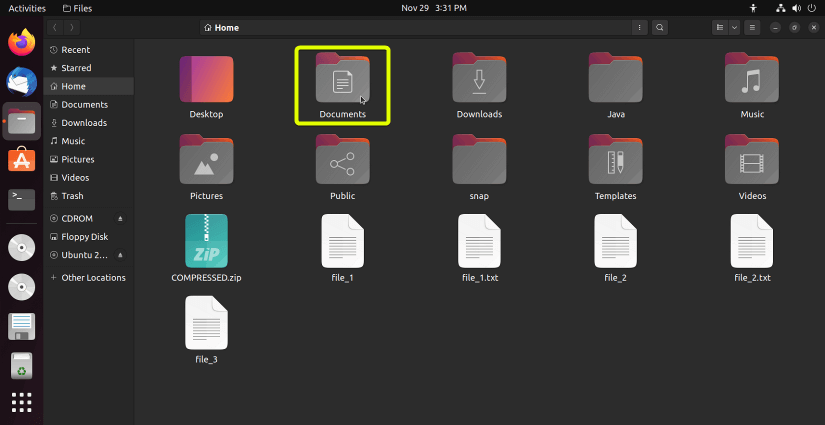
Task: Open Terminal from the dock
Action: click(x=22, y=199)
